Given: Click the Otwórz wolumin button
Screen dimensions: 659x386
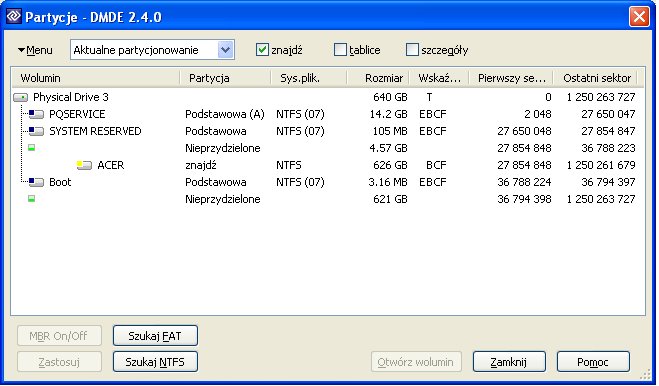Looking at the screenshot, I should click(x=416, y=362).
